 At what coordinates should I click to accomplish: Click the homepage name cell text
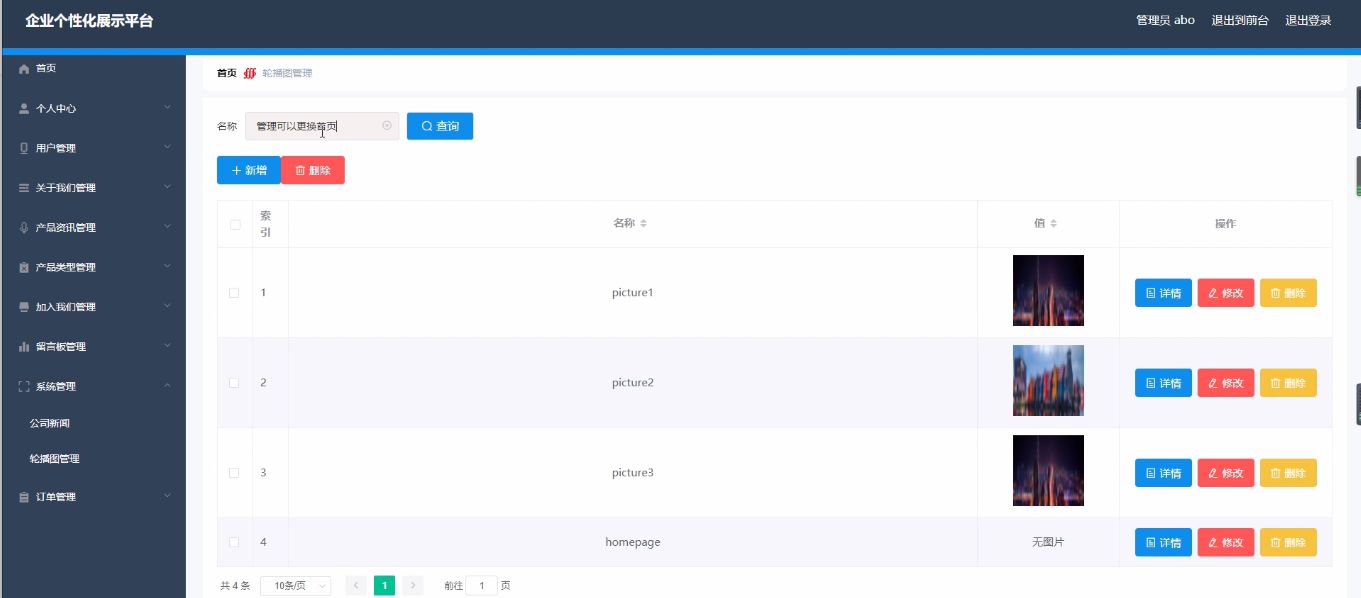coord(633,542)
